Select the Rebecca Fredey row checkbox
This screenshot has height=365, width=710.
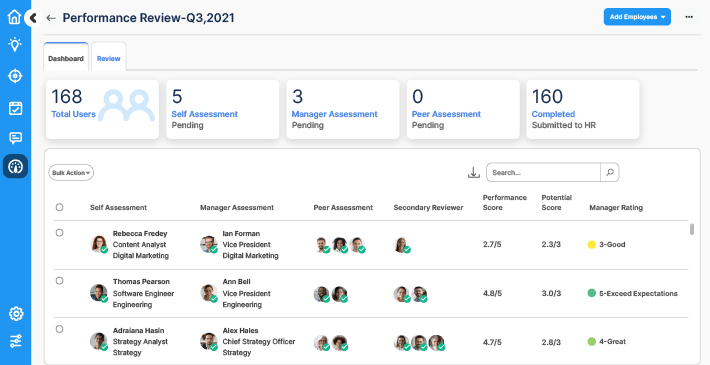pyautogui.click(x=59, y=233)
